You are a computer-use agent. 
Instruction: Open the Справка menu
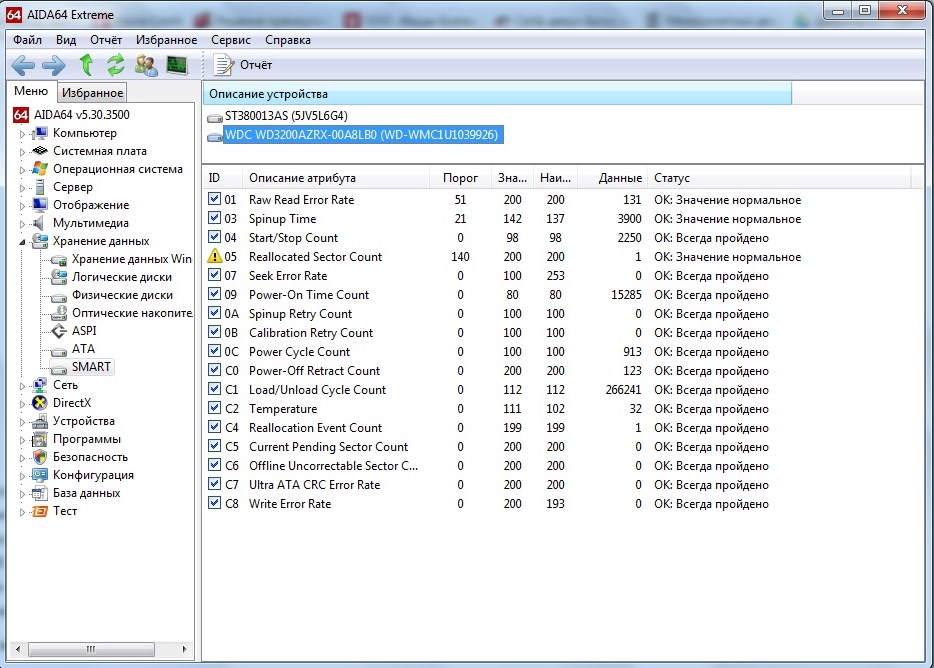point(288,40)
